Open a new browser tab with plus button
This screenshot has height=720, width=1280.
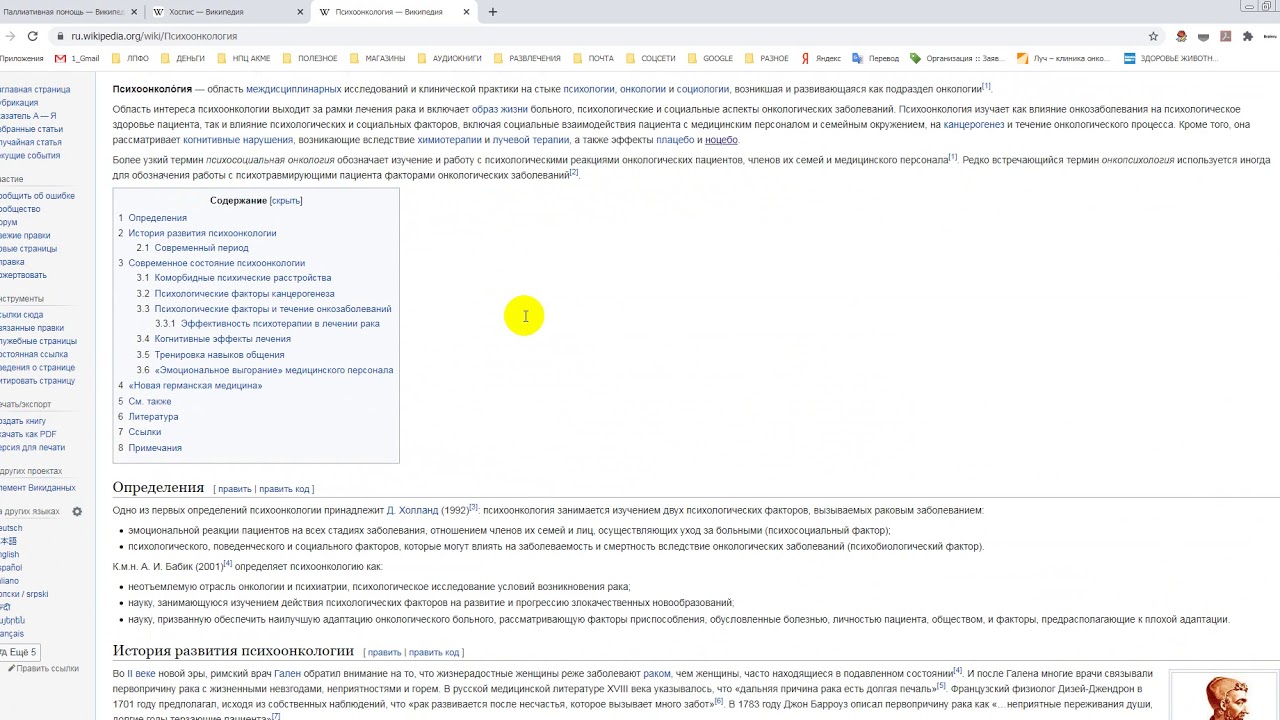(492, 12)
